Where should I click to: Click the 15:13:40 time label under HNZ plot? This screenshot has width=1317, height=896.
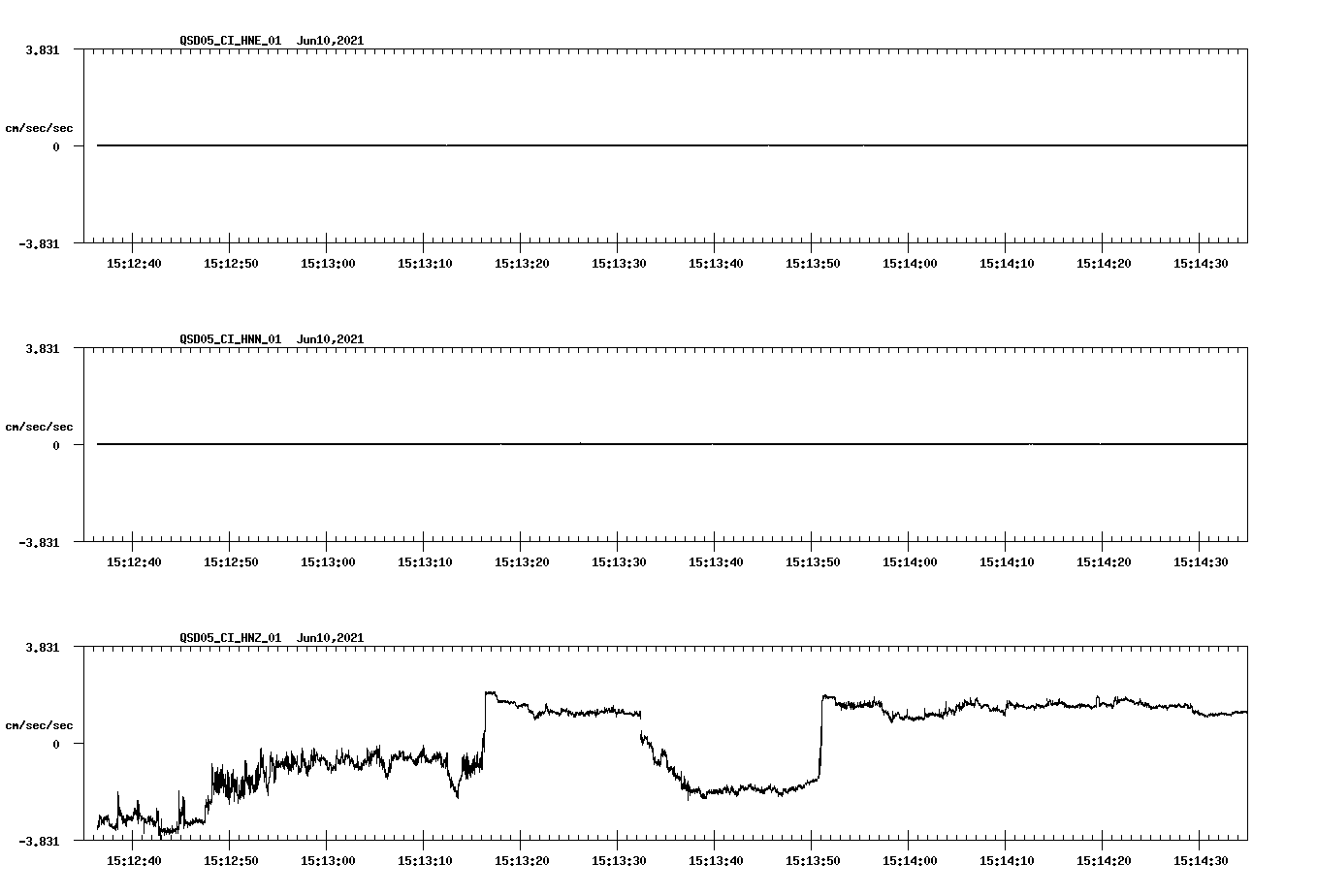tap(716, 861)
